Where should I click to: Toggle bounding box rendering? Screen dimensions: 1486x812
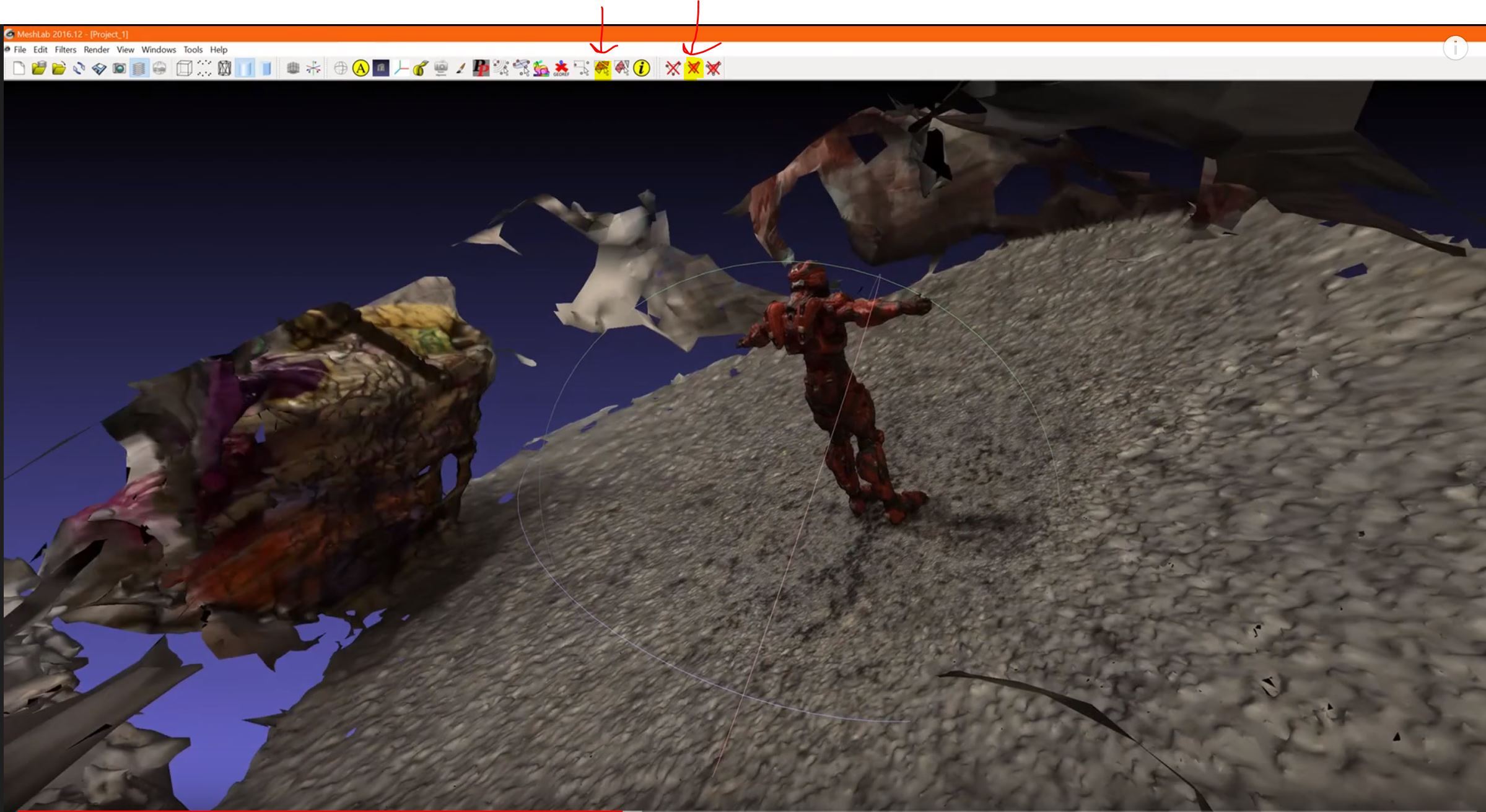(x=184, y=68)
